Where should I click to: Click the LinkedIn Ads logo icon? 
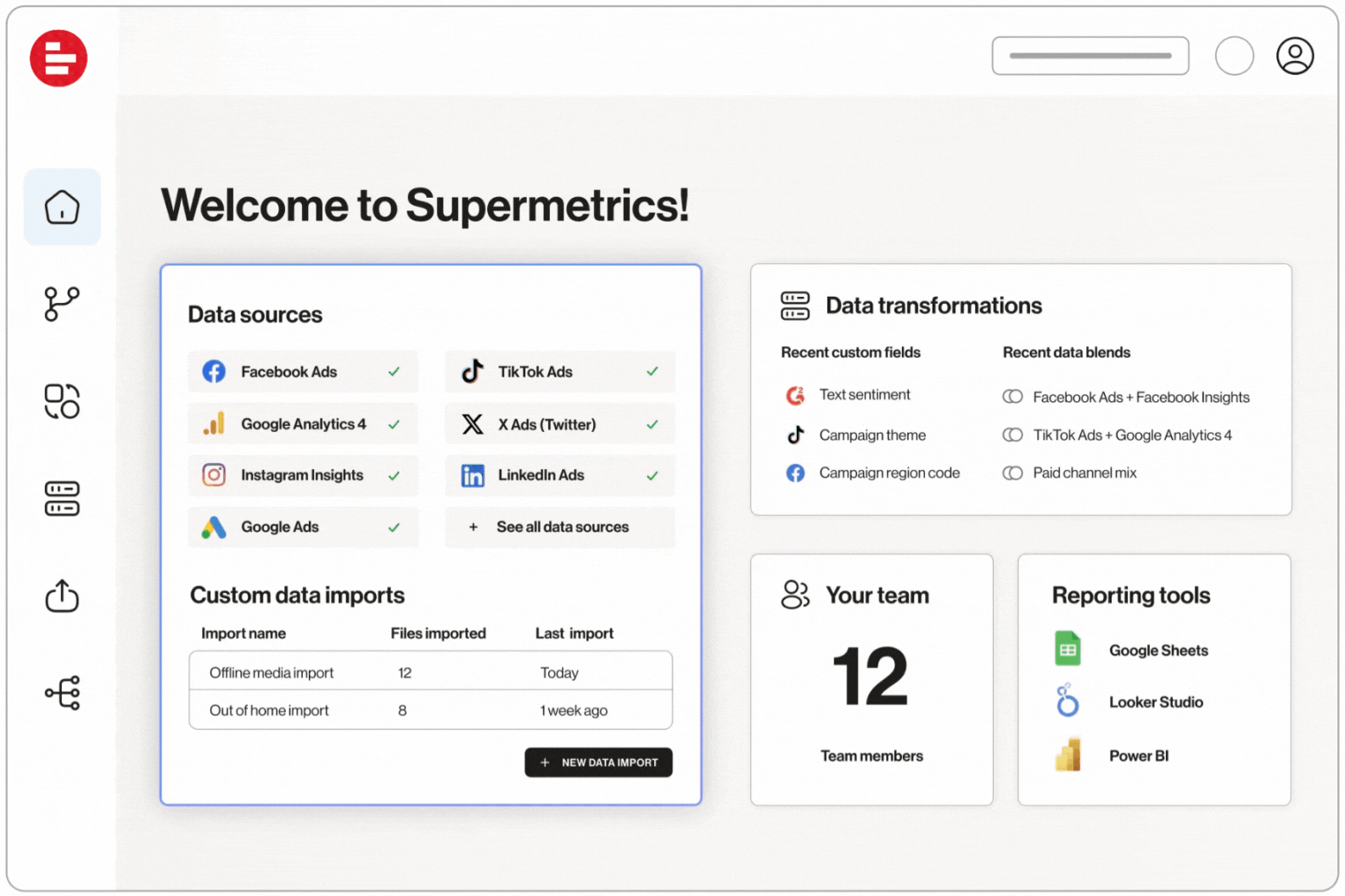(x=473, y=475)
